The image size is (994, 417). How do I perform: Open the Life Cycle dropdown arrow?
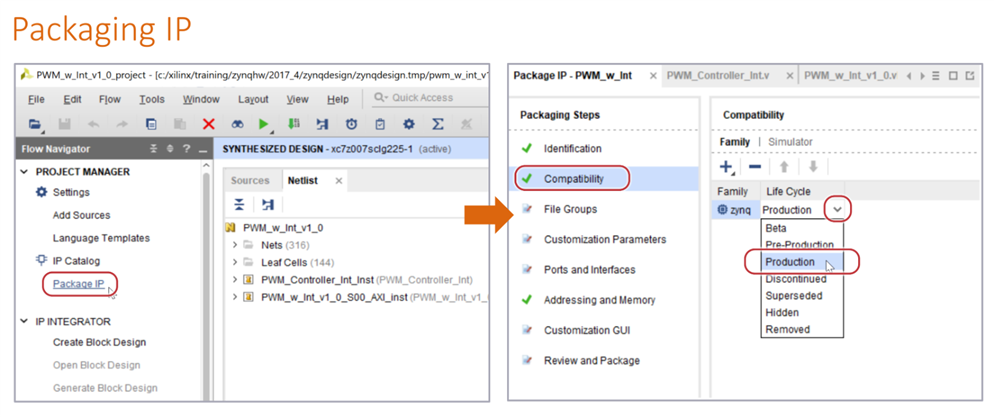coord(837,210)
